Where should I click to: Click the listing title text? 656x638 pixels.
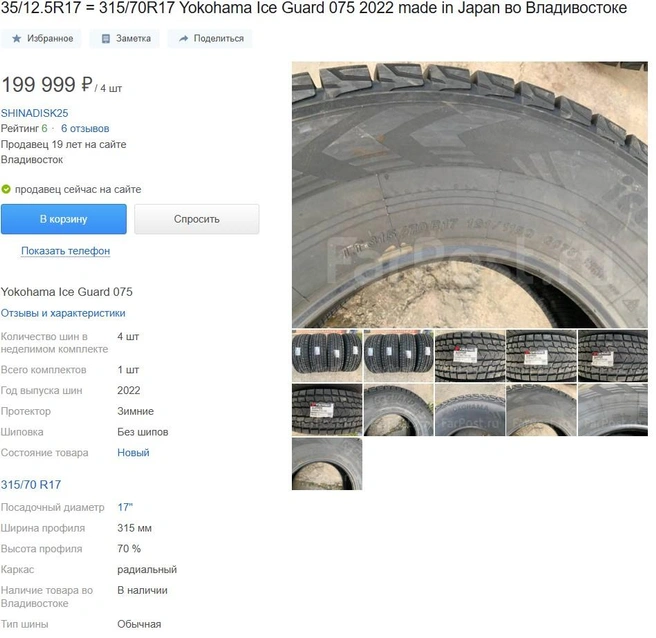314,8
